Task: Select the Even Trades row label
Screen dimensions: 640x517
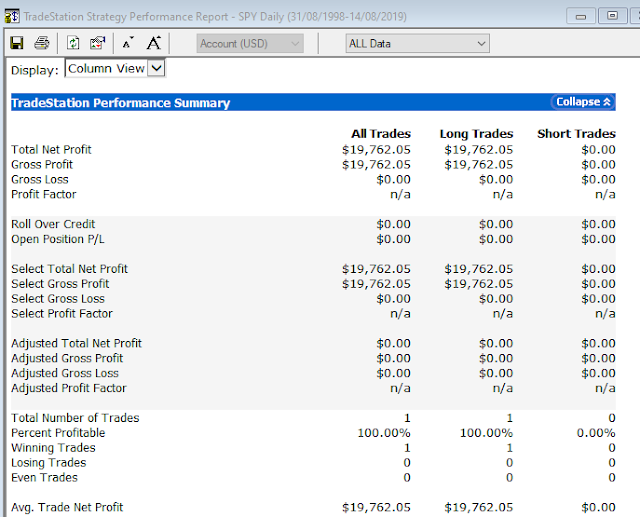Action: click(44, 477)
